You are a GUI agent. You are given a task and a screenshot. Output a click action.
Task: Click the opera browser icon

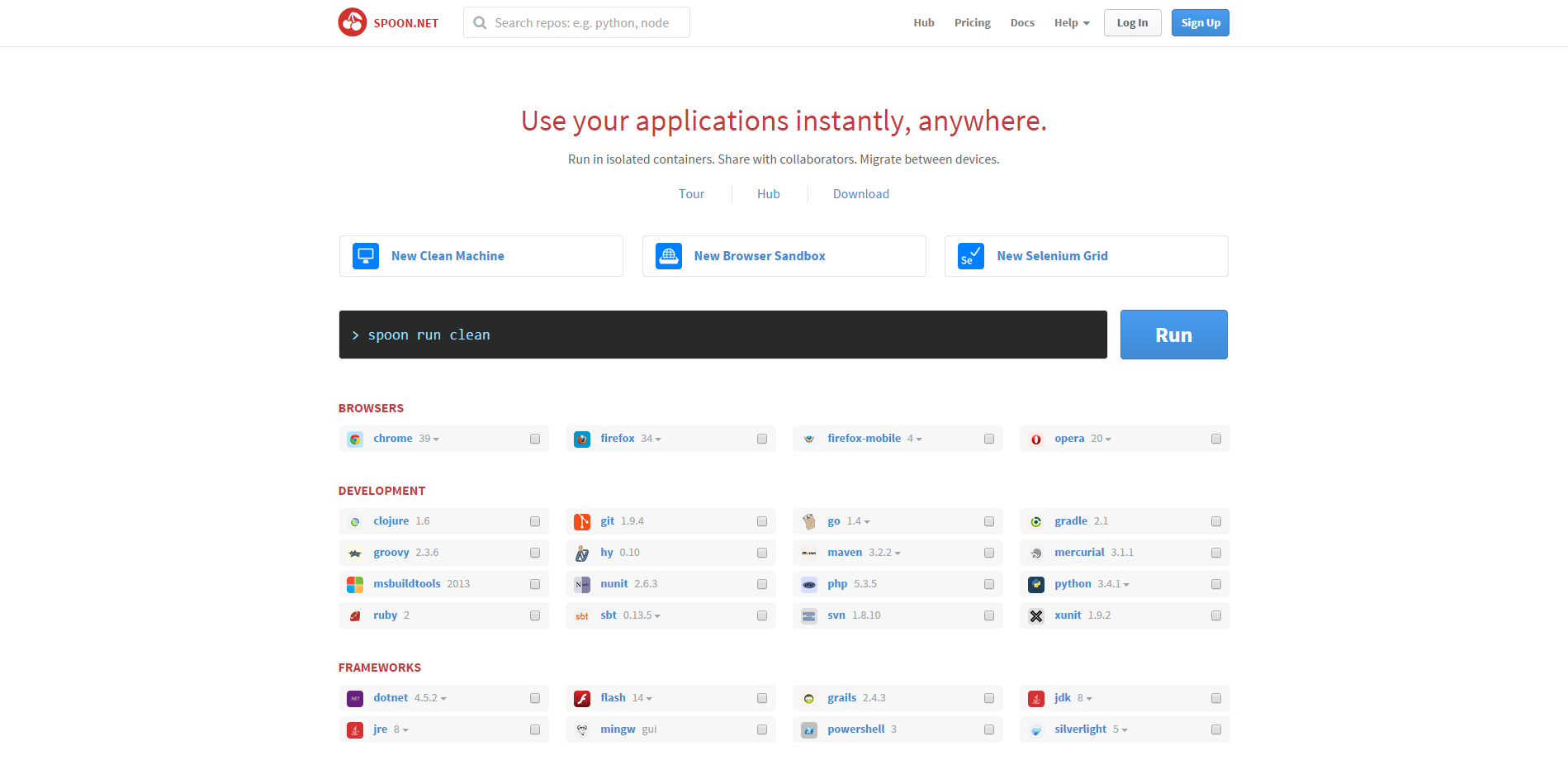[1036, 440]
